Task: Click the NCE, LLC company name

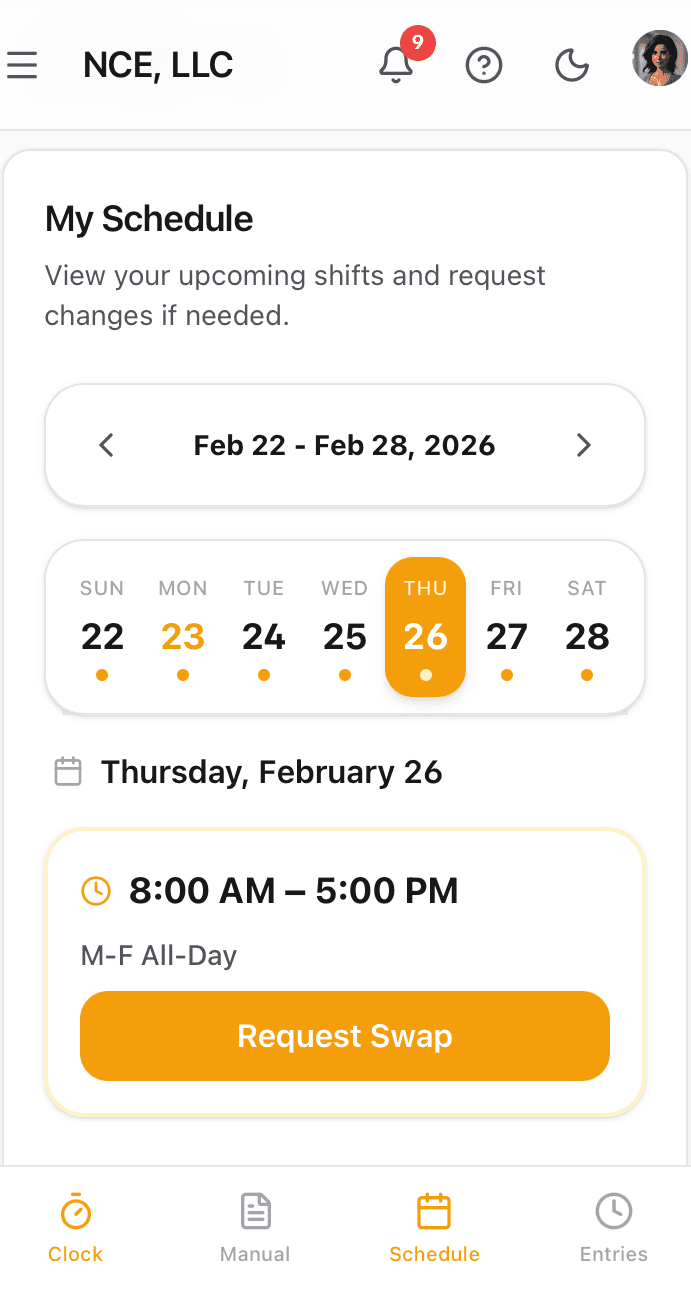Action: click(x=157, y=64)
